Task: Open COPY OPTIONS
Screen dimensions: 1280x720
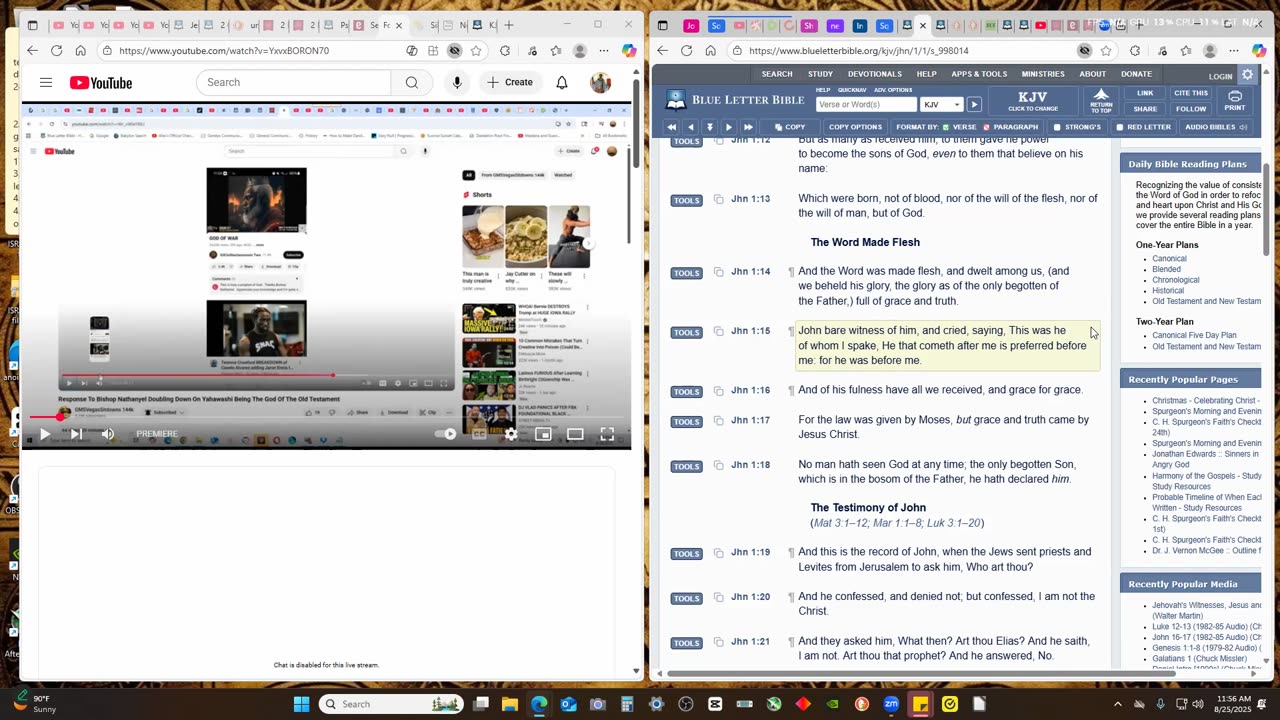Action: coord(855,127)
